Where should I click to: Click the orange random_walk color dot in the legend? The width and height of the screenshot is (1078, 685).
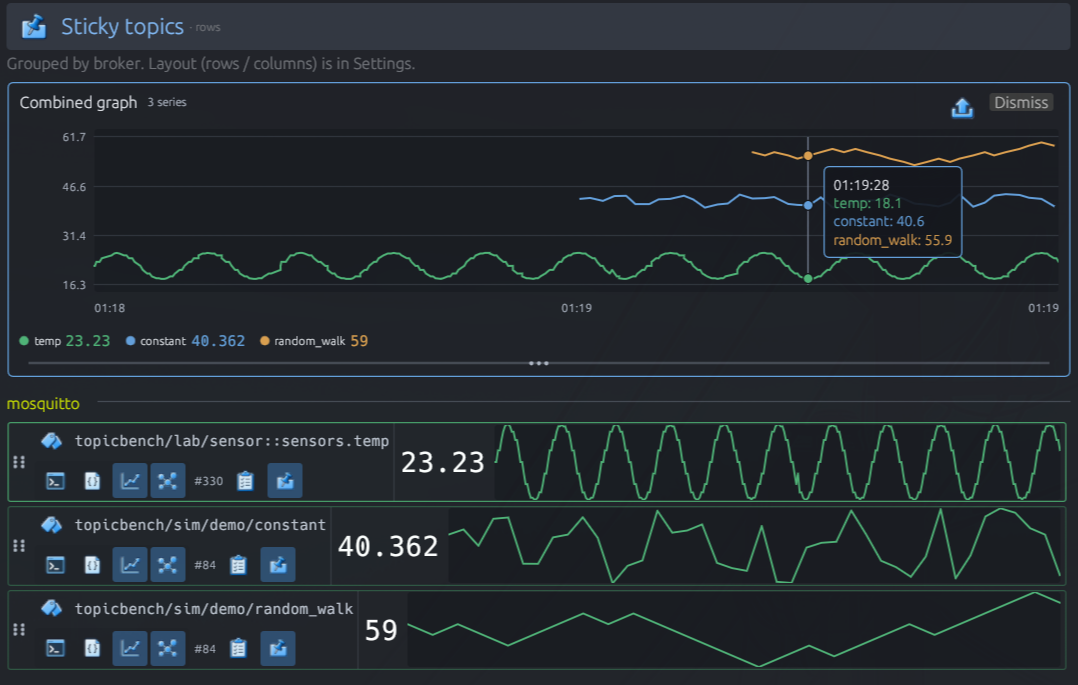(x=264, y=341)
